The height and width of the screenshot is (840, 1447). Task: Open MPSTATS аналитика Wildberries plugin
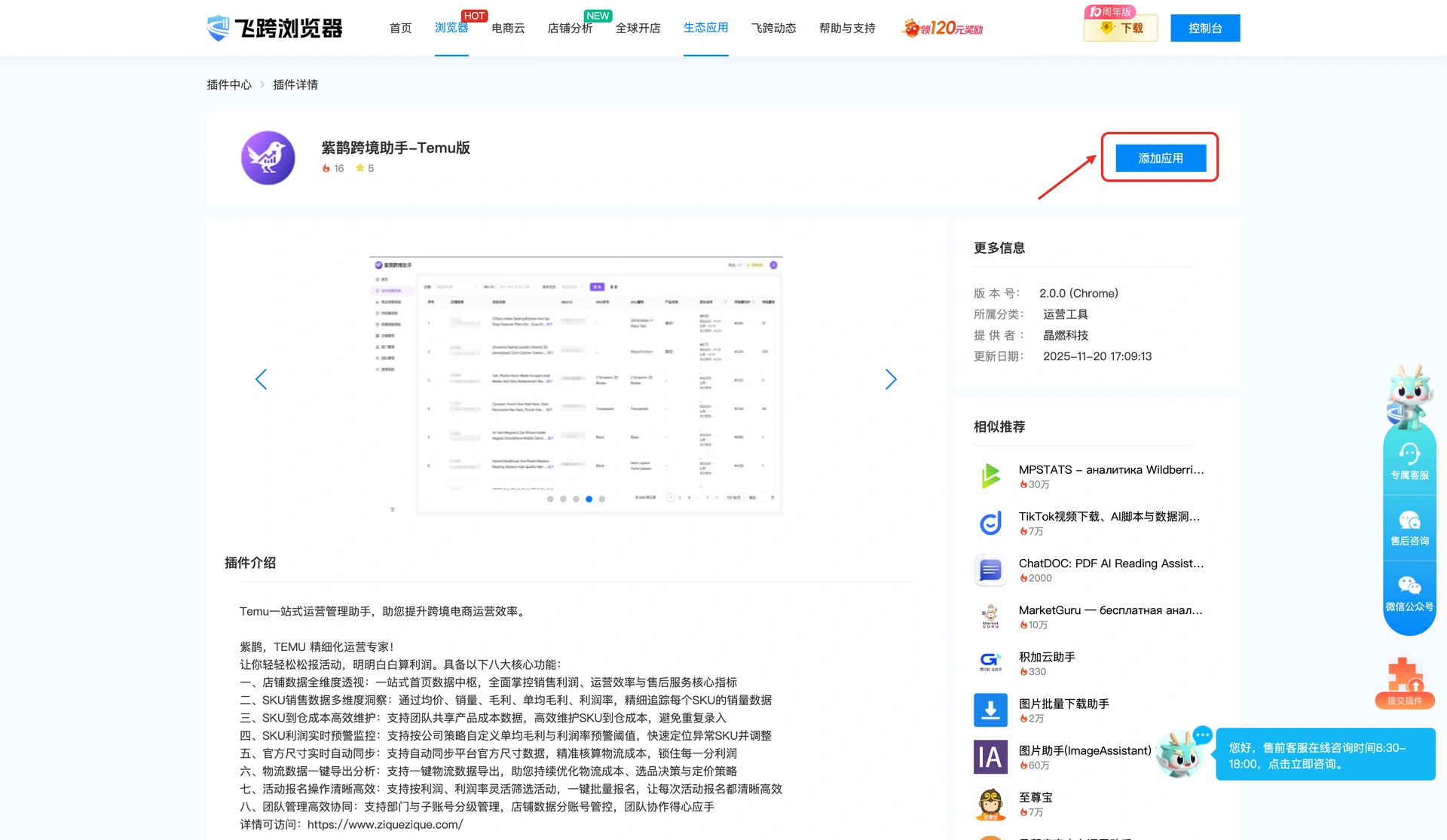click(x=1111, y=469)
